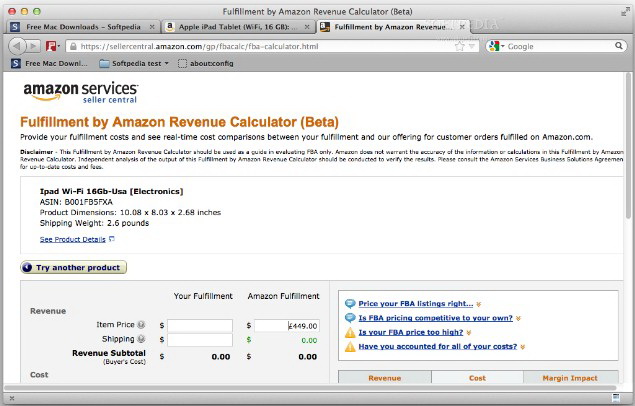Switch to Free Mac Downloads - Softpedia tab
This screenshot has height=406, width=635.
(83, 27)
